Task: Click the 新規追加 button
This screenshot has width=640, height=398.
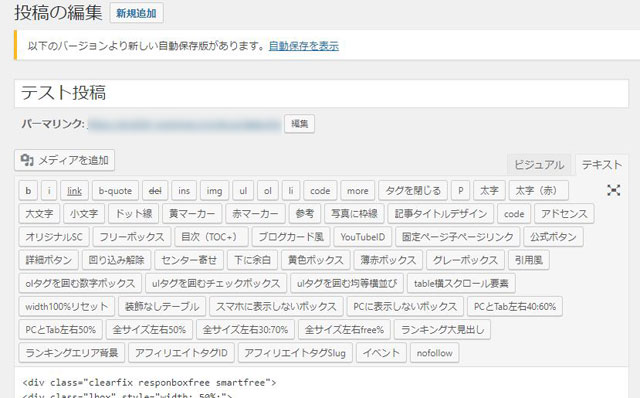Action: 136,13
